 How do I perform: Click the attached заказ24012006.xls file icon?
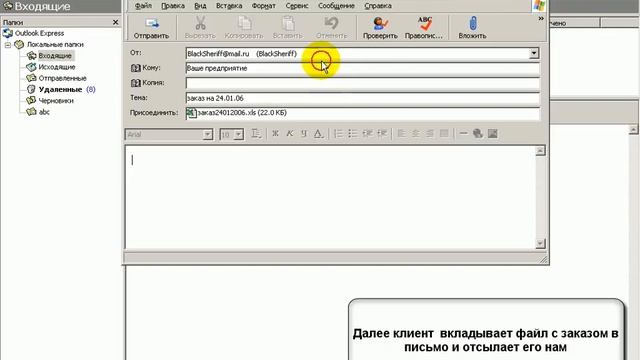(x=191, y=113)
